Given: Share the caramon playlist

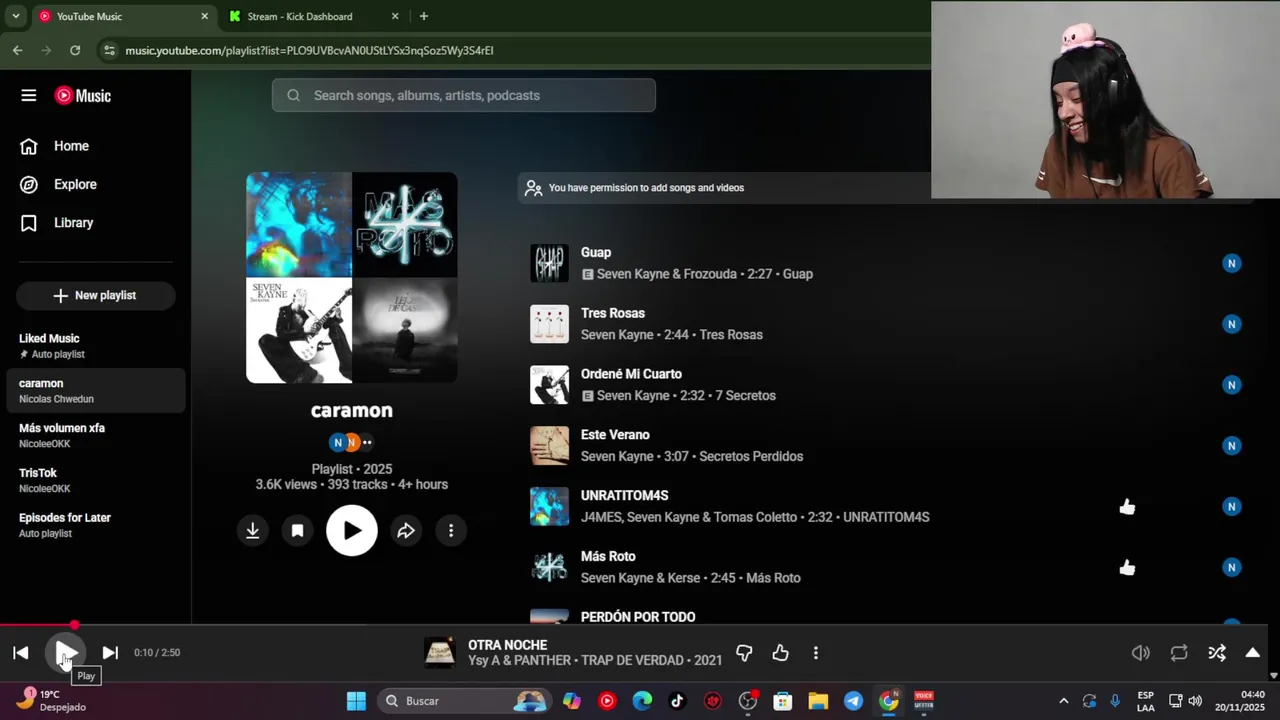Looking at the screenshot, I should pos(406,531).
